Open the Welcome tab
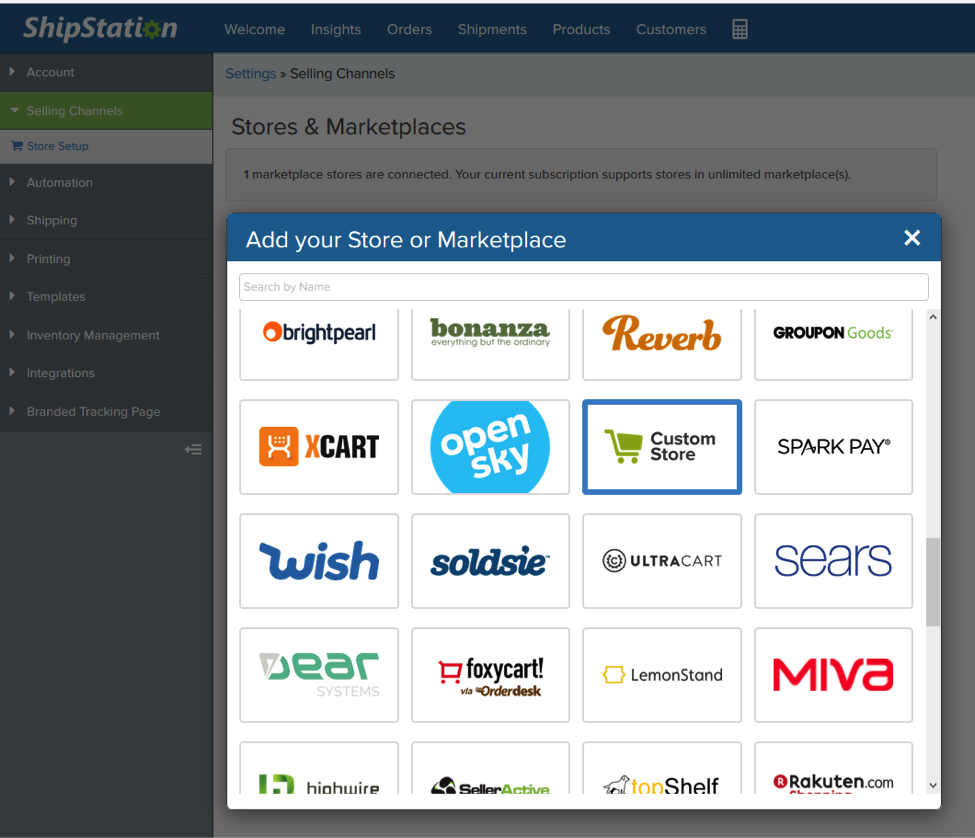The image size is (975, 838). (x=254, y=29)
